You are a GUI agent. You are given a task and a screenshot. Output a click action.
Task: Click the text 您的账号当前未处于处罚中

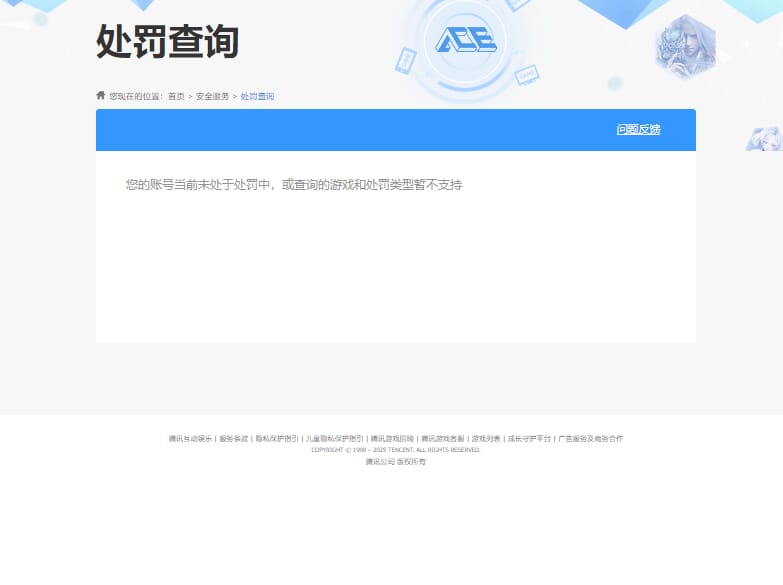(198, 185)
